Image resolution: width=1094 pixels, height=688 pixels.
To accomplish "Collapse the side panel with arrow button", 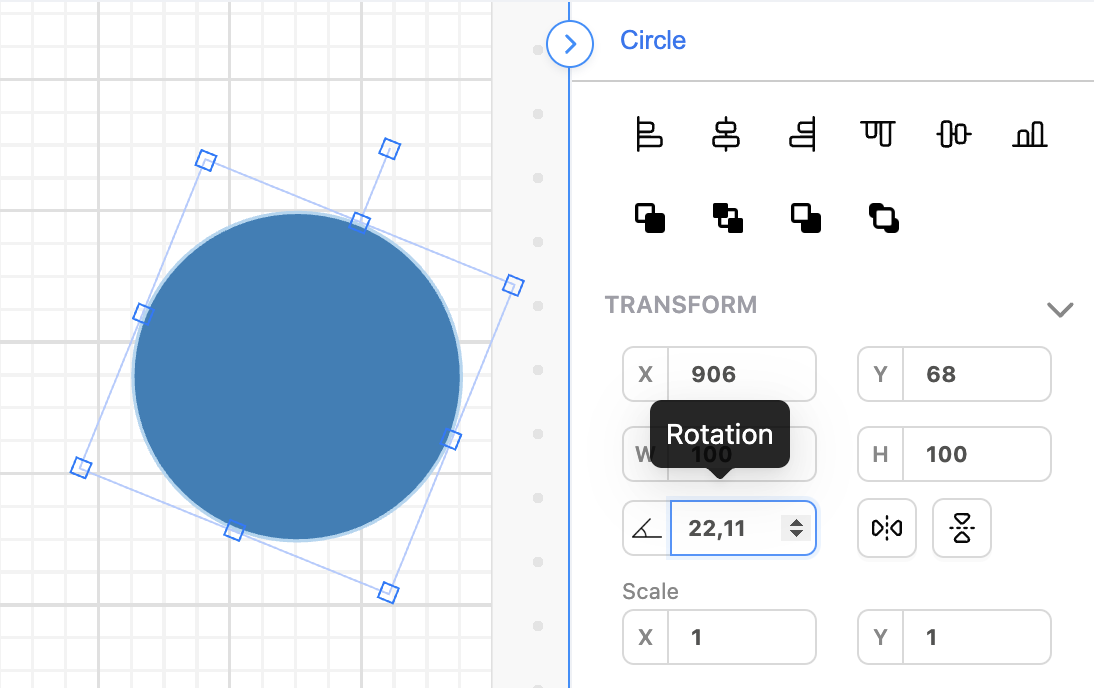I will 570,44.
